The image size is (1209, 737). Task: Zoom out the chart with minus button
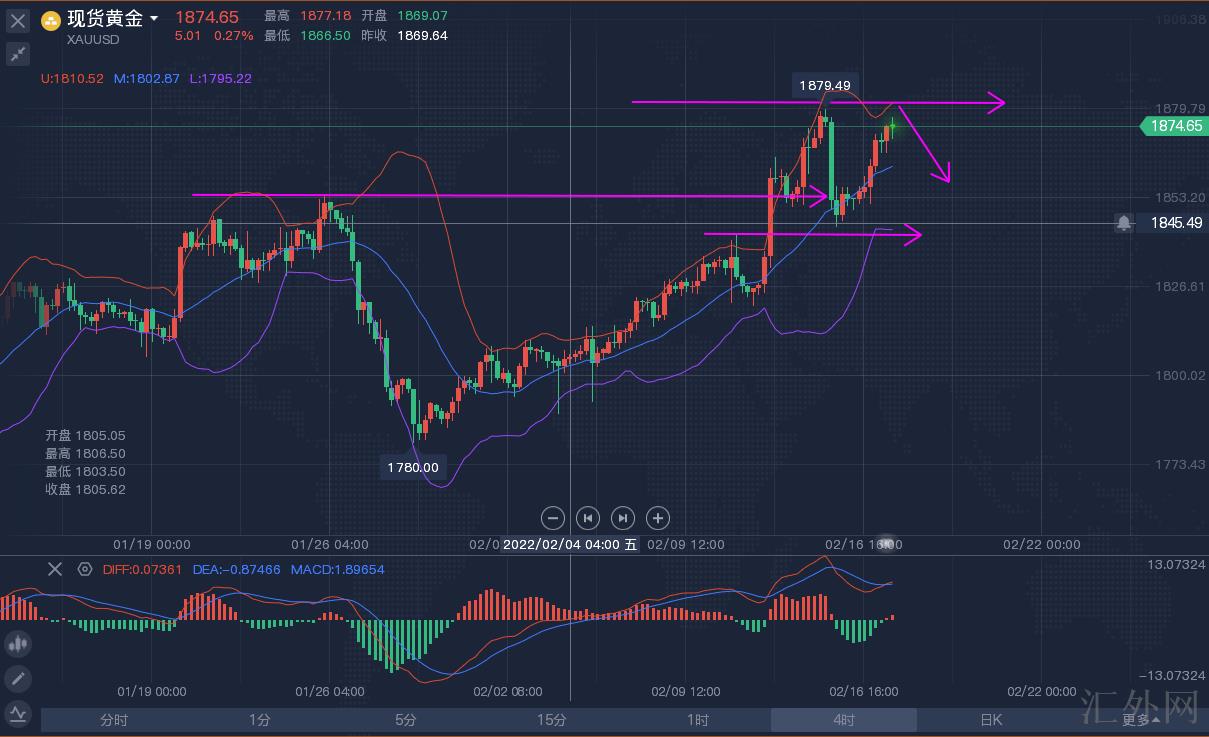click(x=553, y=518)
